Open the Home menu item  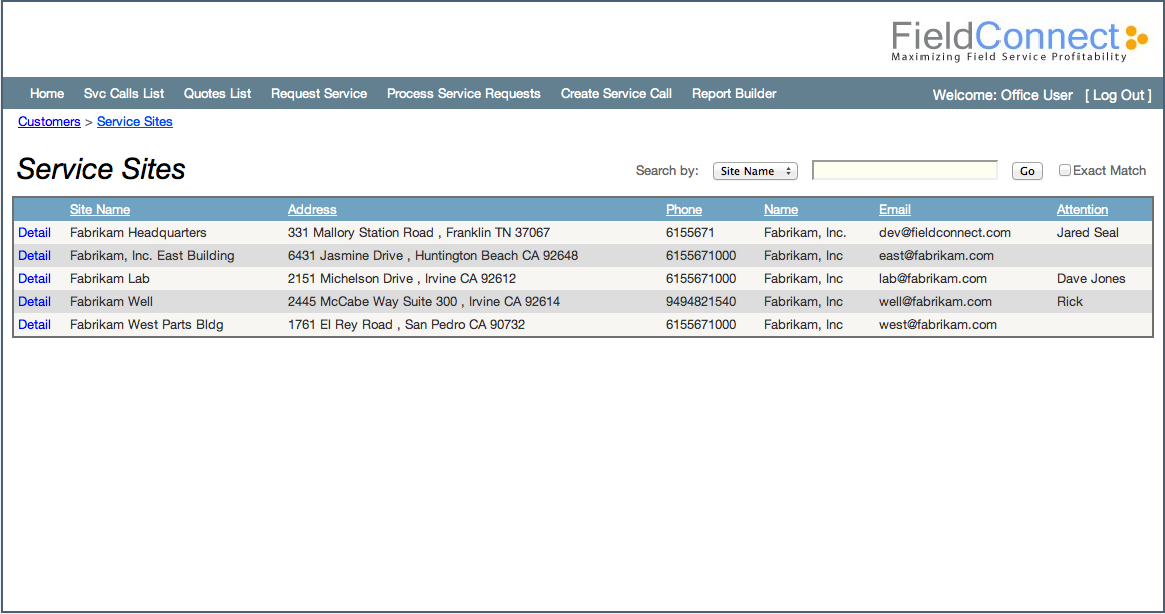[47, 94]
